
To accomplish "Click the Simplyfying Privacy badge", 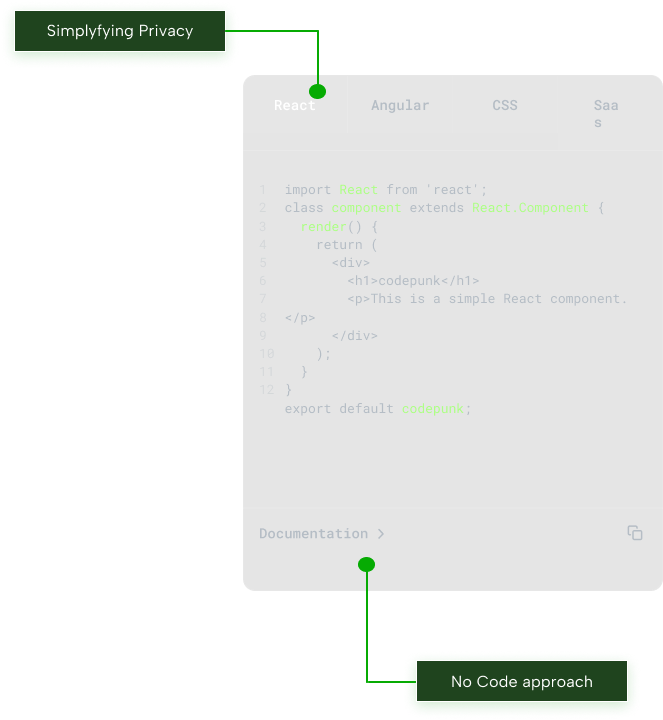I will coord(120,31).
